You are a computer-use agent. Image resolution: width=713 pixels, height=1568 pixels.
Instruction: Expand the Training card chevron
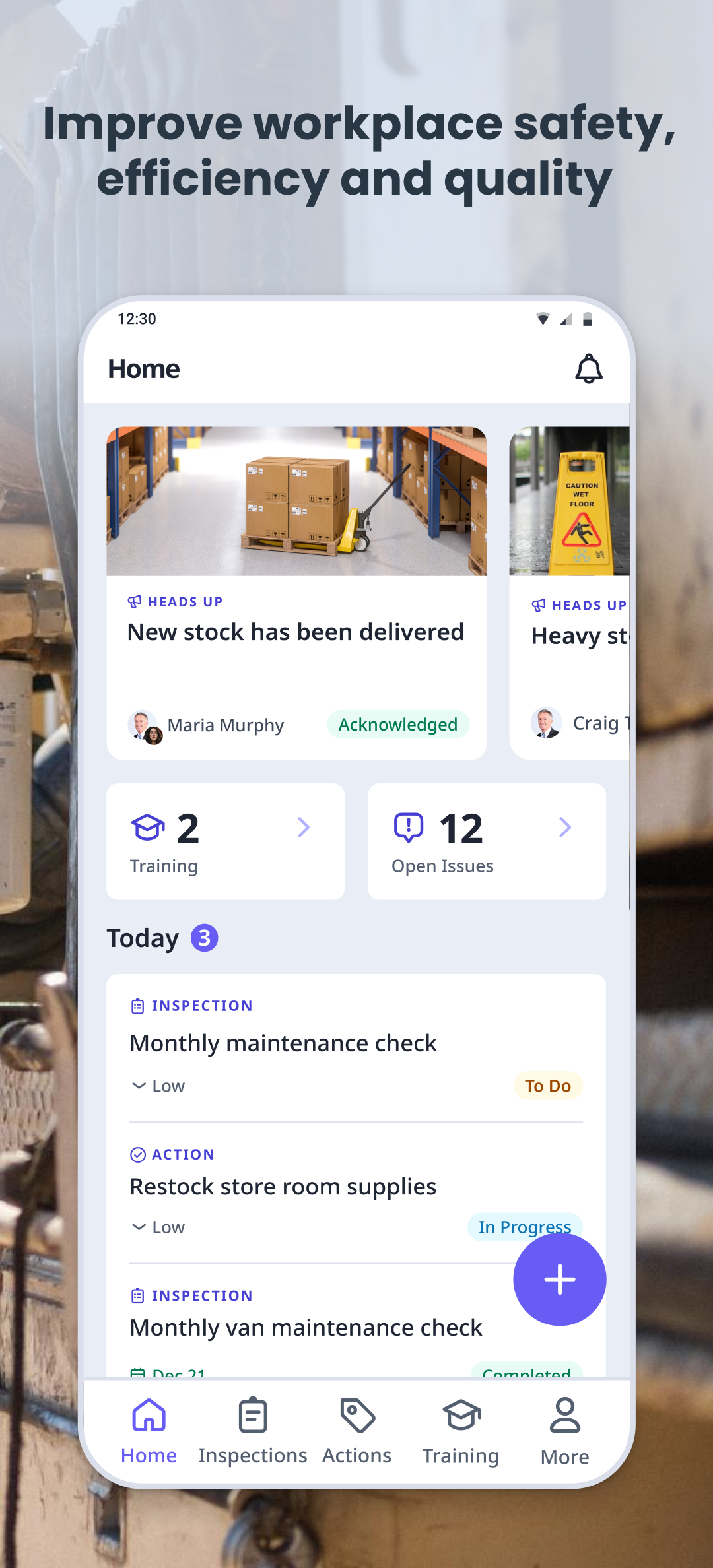[303, 827]
